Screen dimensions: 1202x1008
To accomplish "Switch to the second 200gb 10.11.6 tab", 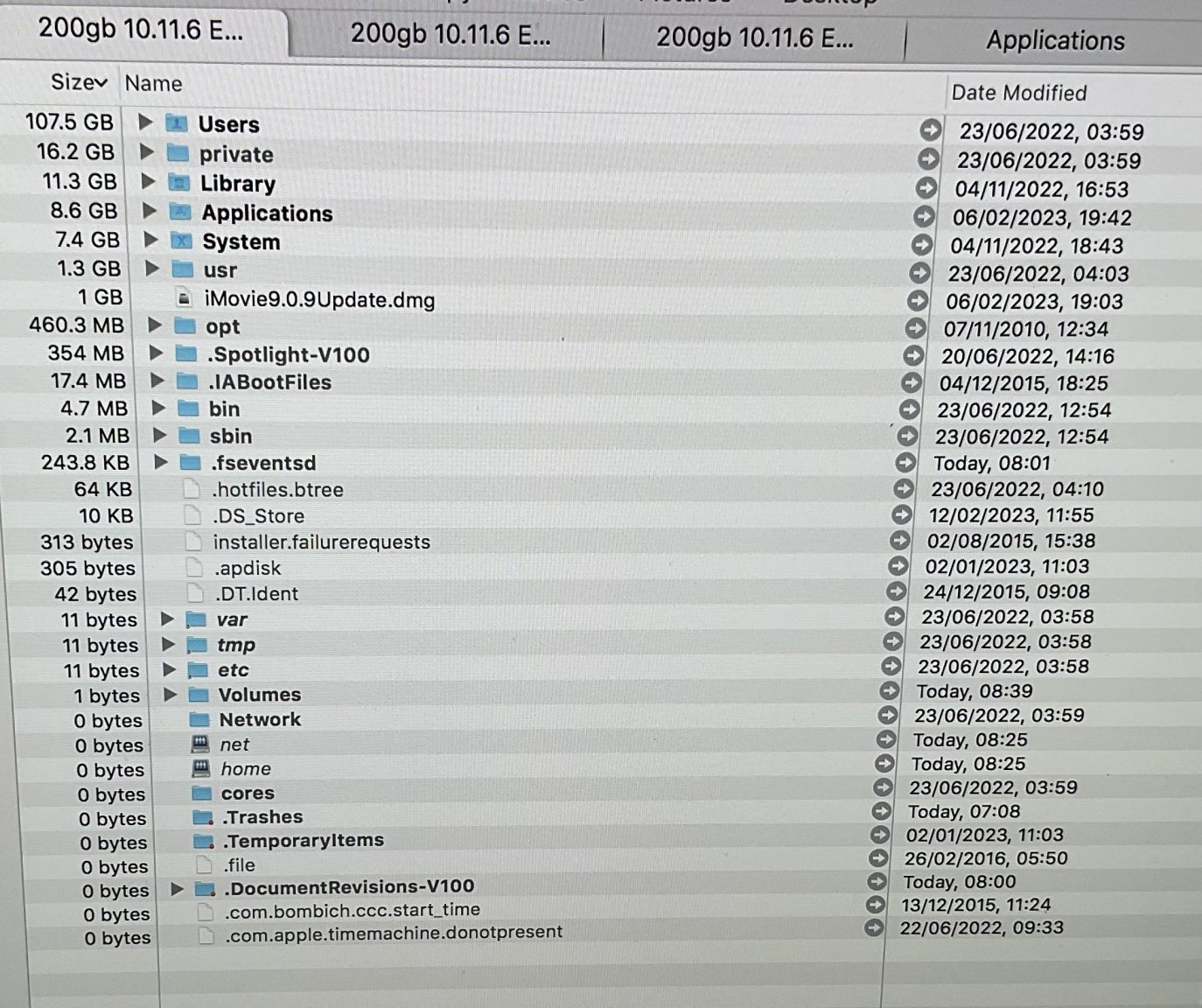I will (450, 35).
